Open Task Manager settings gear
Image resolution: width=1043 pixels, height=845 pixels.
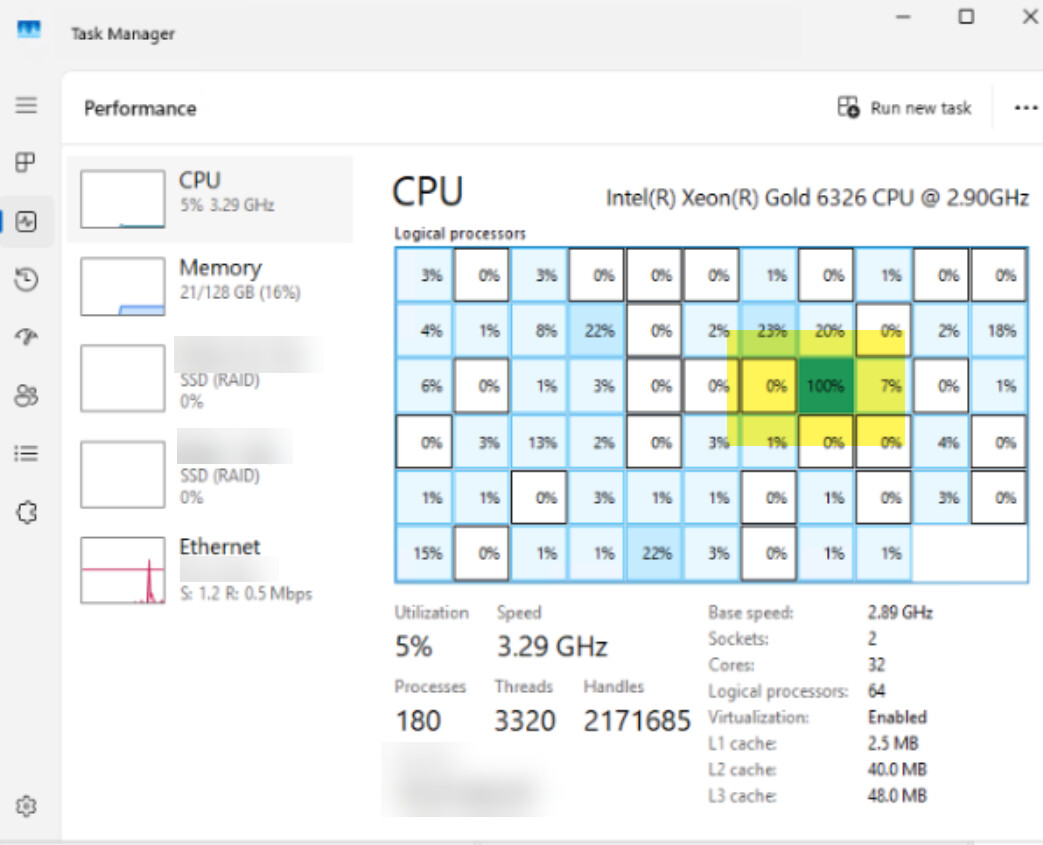(x=26, y=806)
